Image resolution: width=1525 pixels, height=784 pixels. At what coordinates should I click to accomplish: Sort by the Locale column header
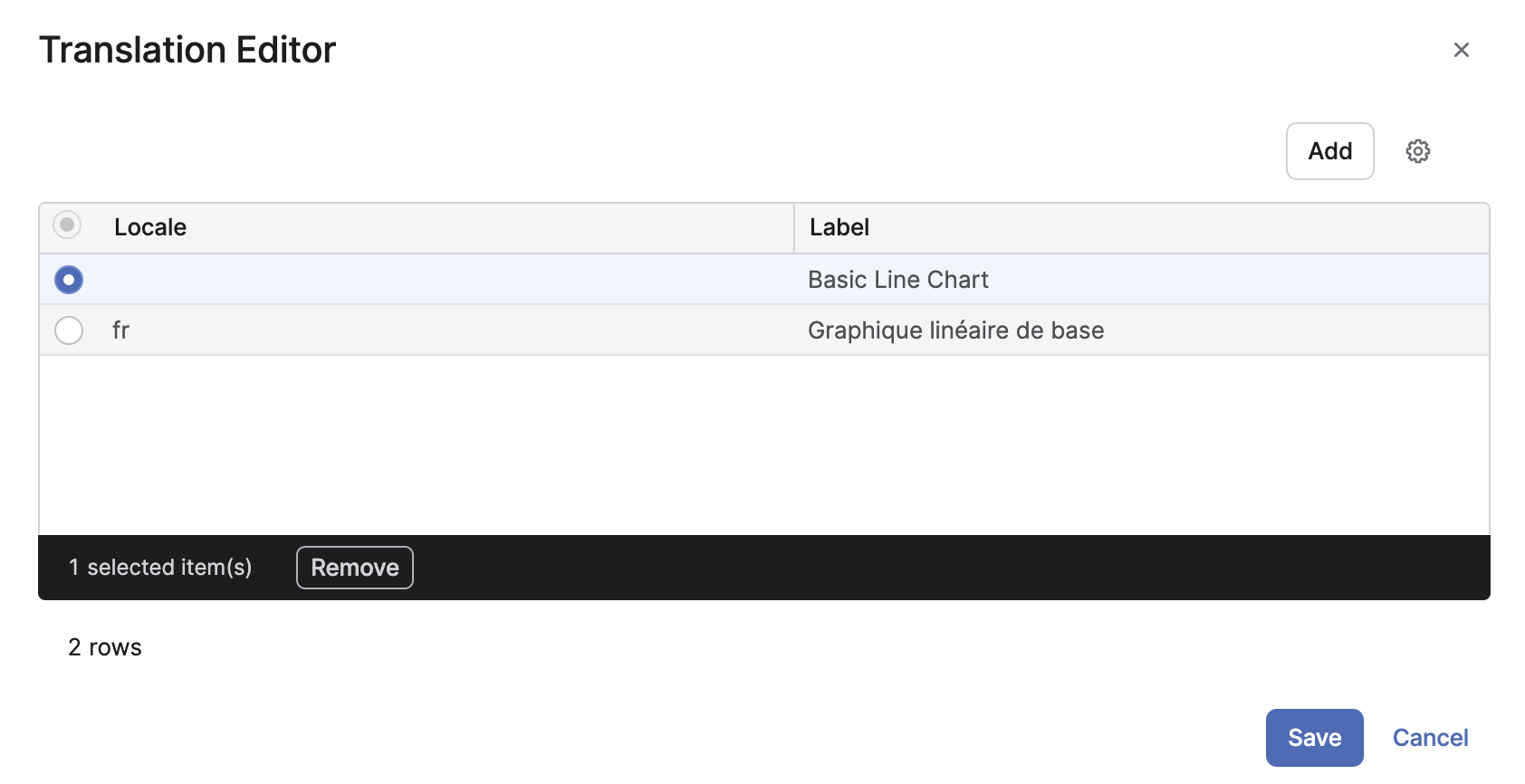(150, 227)
